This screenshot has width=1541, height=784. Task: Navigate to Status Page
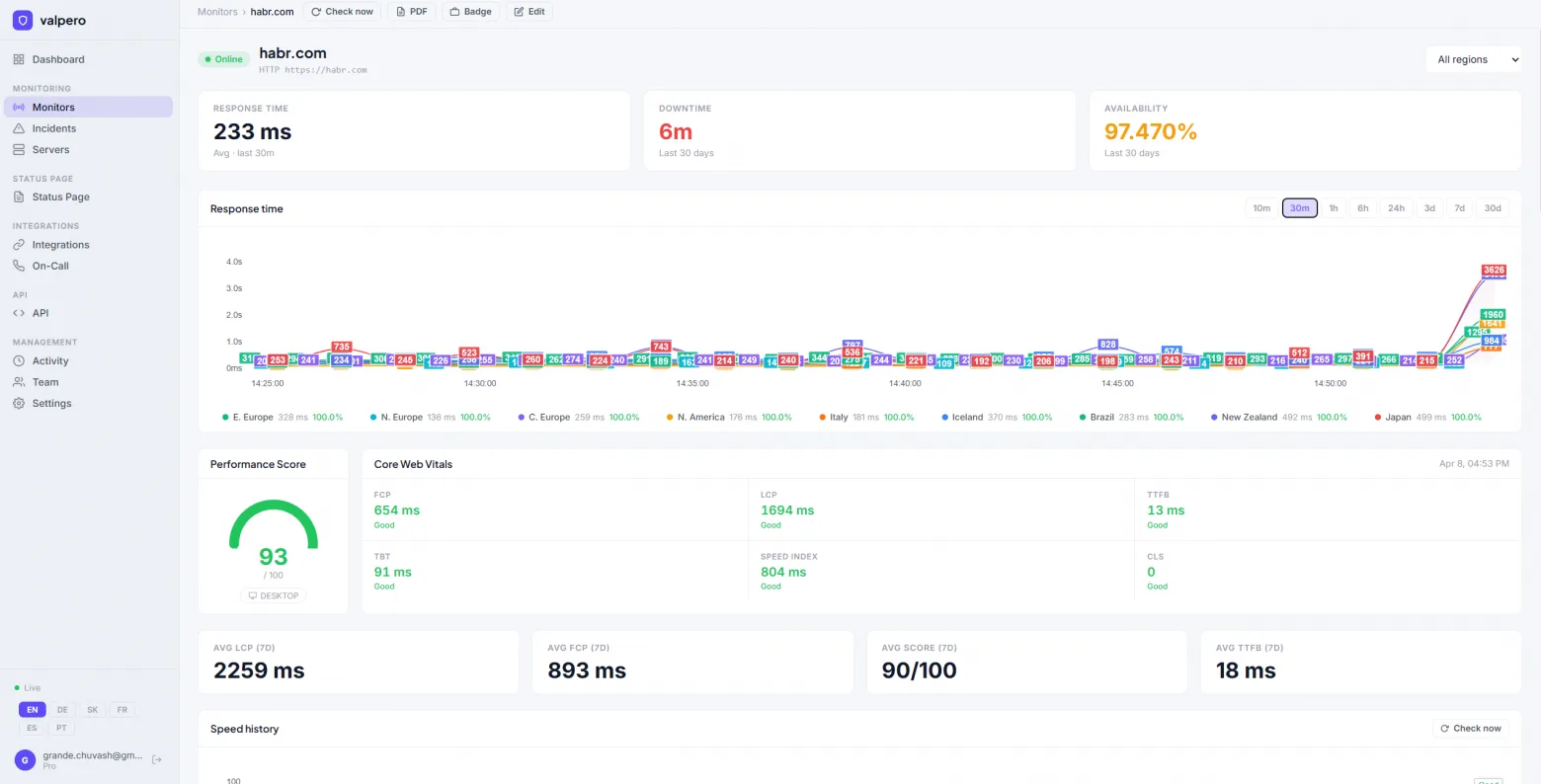pyautogui.click(x=90, y=196)
